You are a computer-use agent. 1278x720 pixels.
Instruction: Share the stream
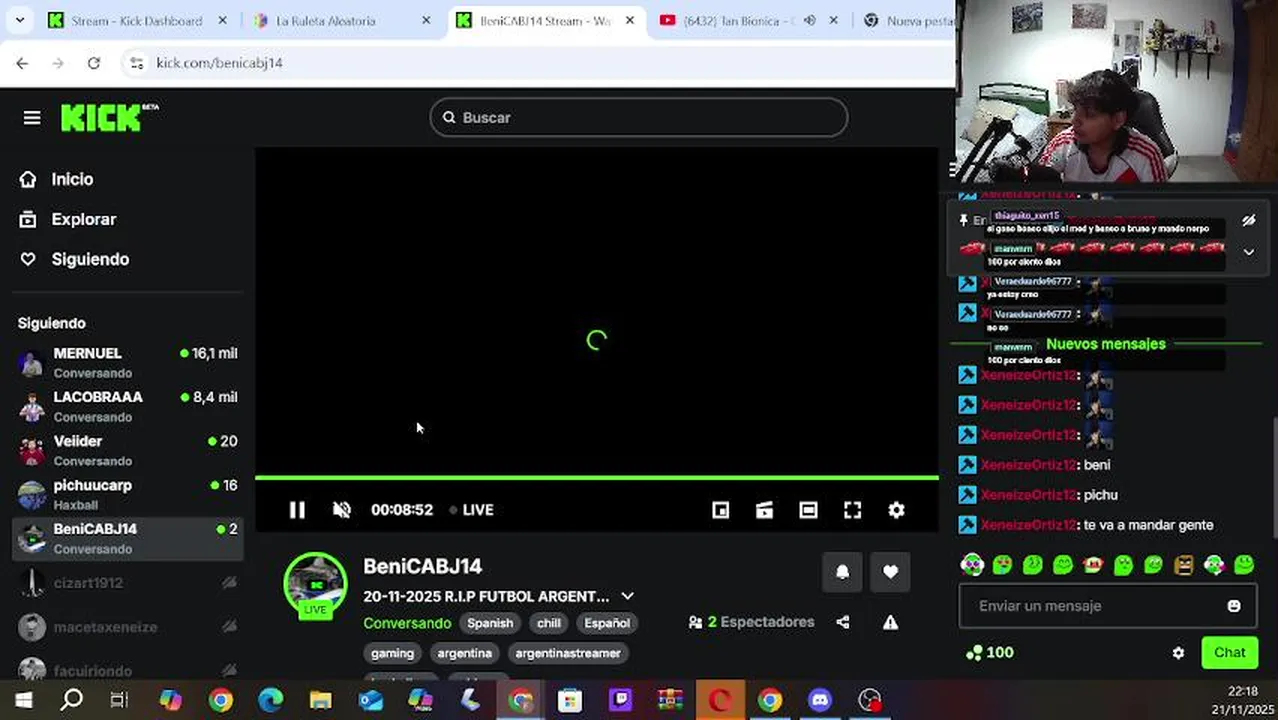842,622
